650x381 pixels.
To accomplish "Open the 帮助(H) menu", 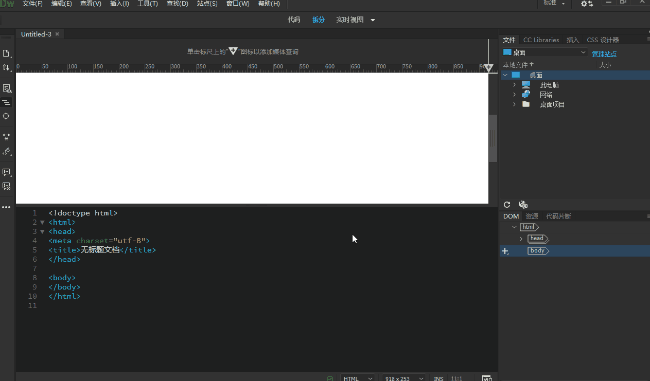I will coord(269,4).
